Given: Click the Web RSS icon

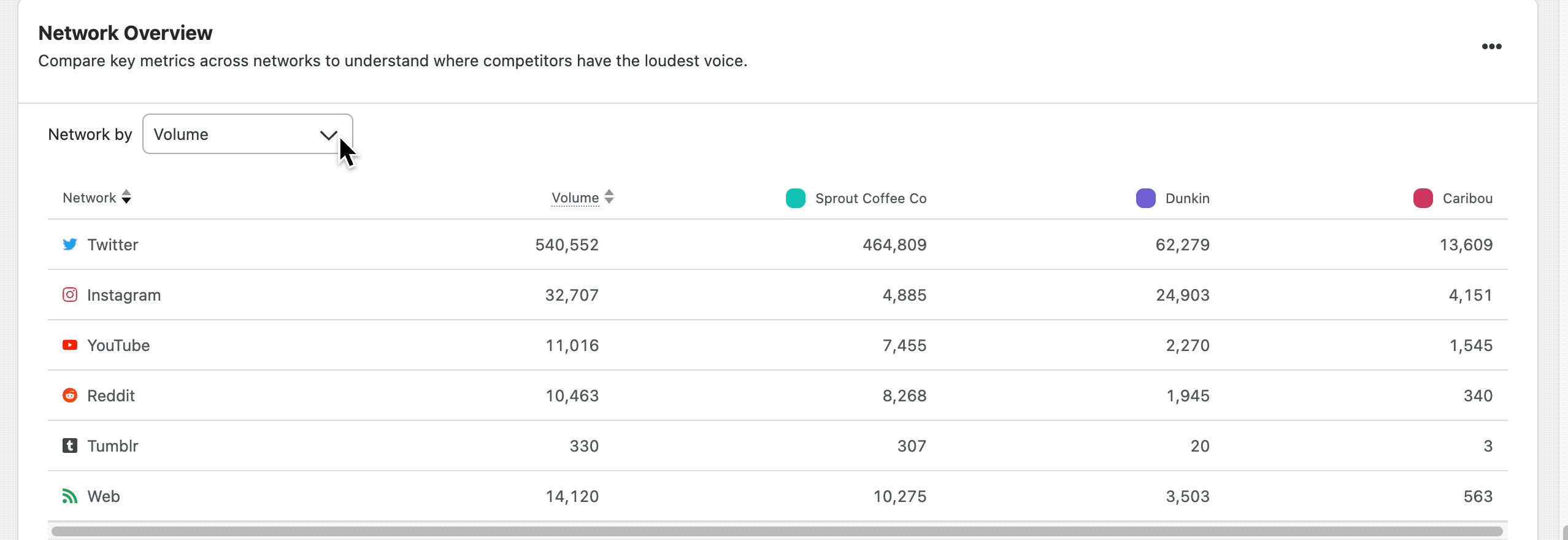Looking at the screenshot, I should 70,496.
